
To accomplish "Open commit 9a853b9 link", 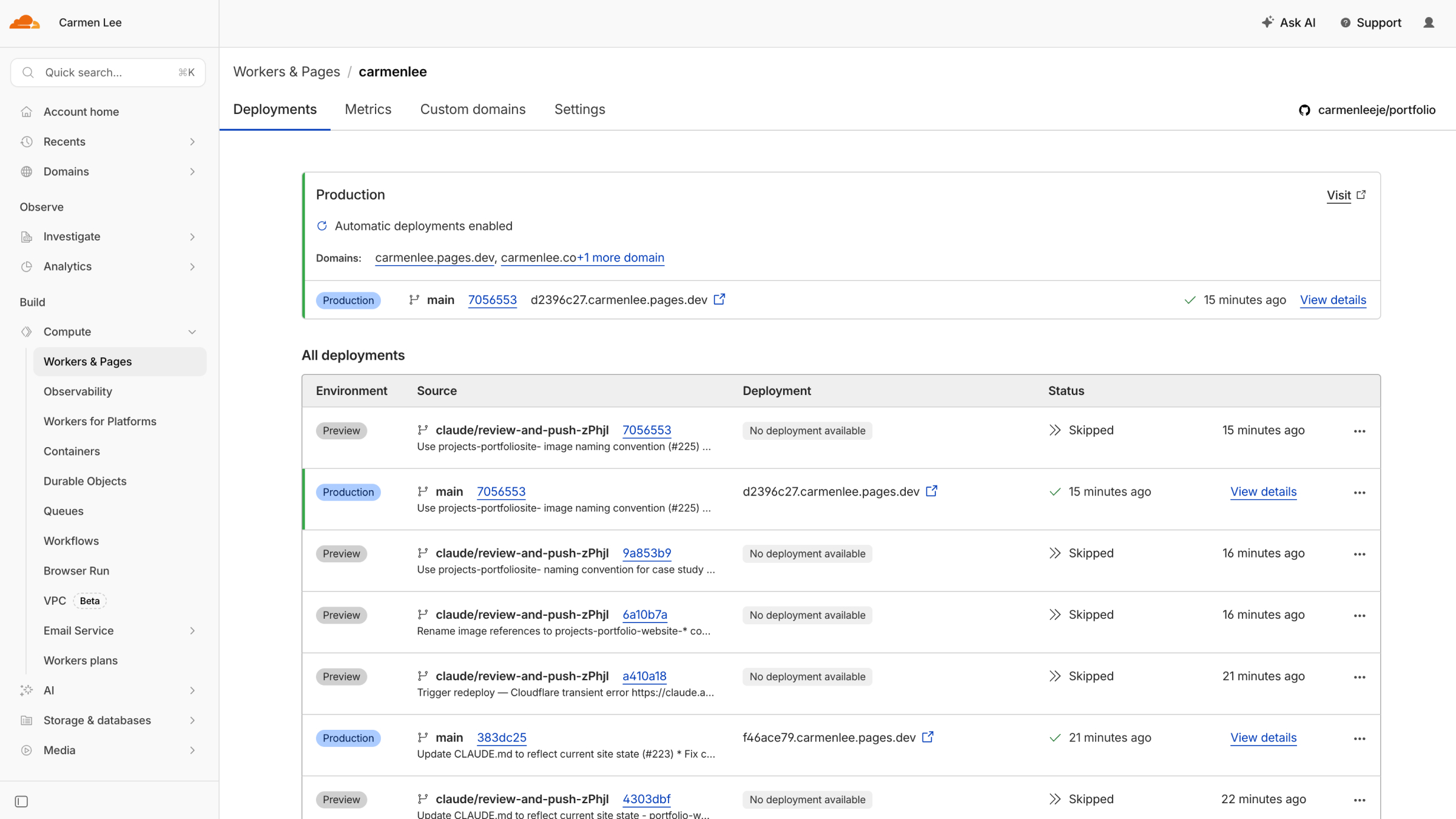I will point(647,553).
